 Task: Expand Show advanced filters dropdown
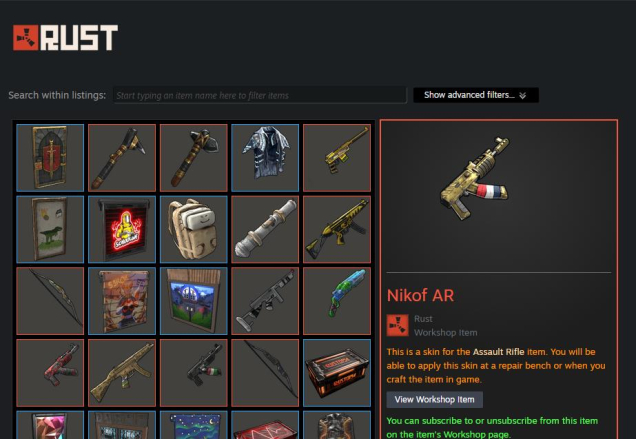[x=476, y=95]
